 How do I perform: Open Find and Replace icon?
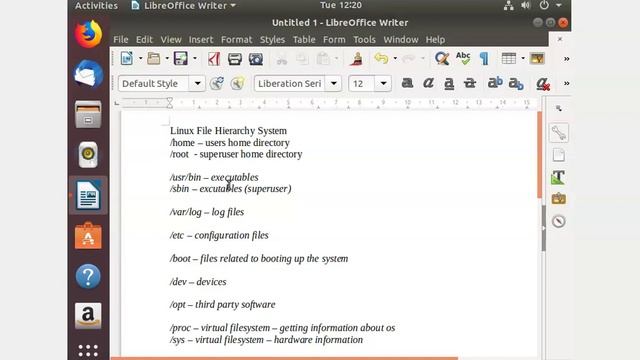(442, 59)
